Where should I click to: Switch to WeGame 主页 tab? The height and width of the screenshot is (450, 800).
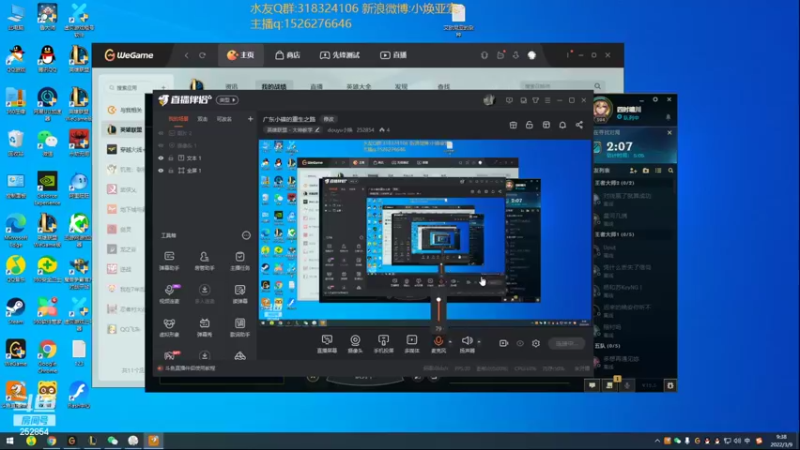[x=241, y=55]
